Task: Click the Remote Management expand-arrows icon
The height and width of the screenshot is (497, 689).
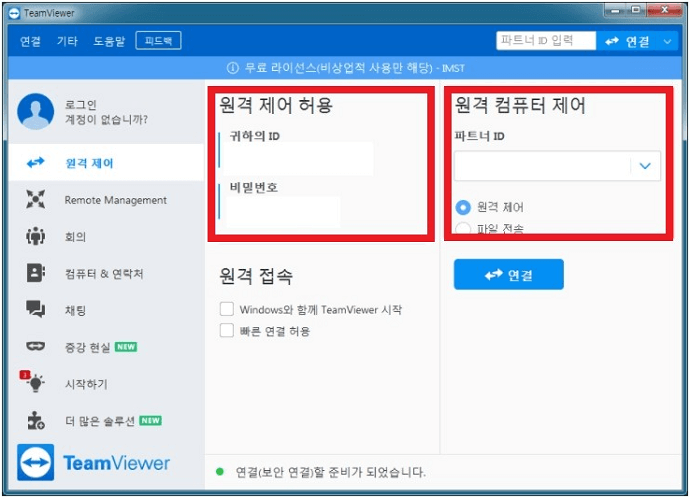Action: click(36, 199)
